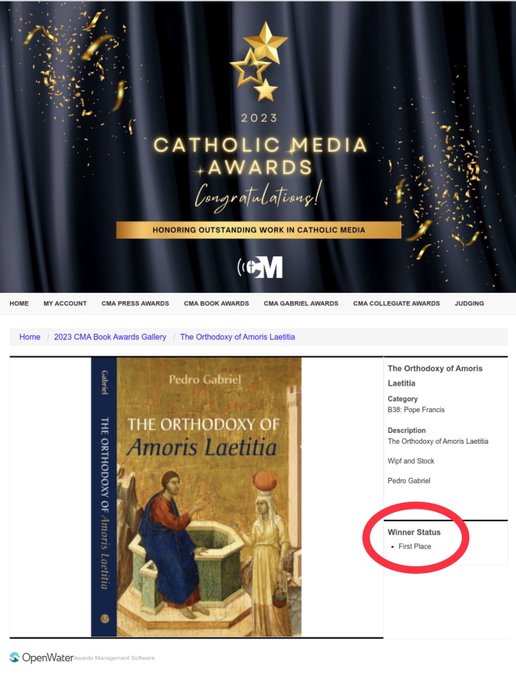Click the Catholic Media Awards banner title

pyautogui.click(x=260, y=156)
